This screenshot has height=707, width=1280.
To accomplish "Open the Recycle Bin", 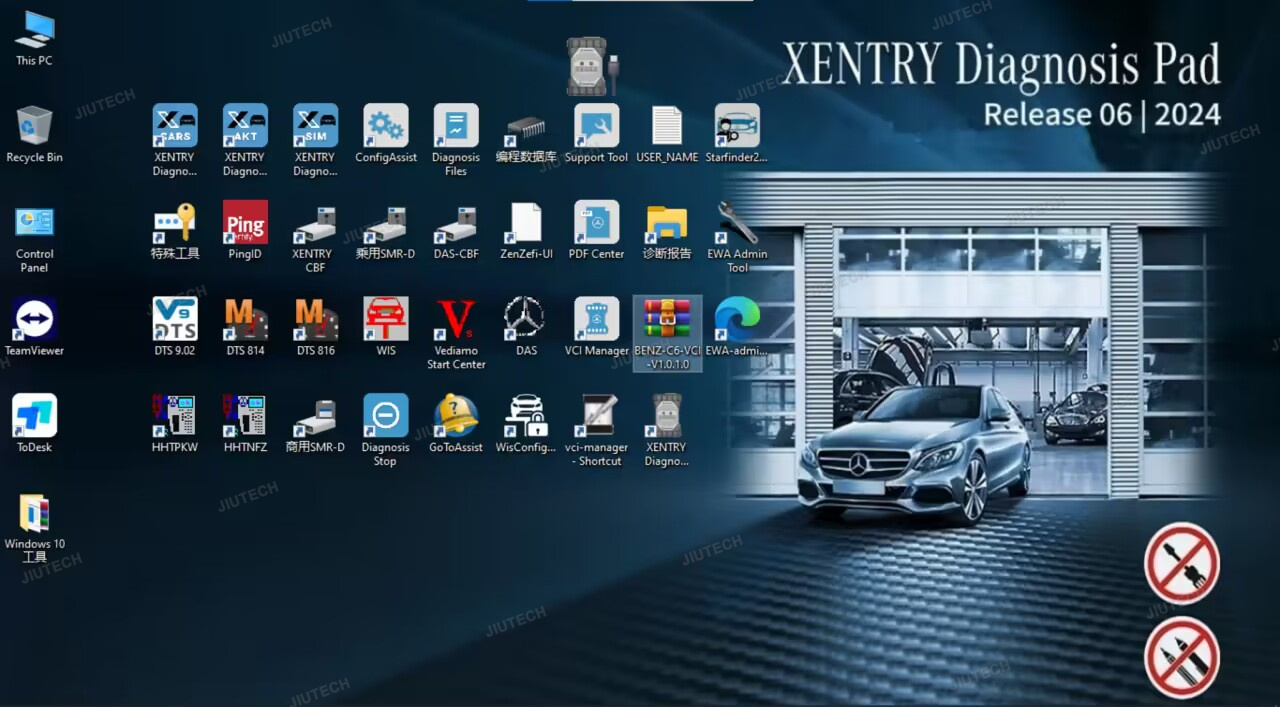I will coord(34,126).
